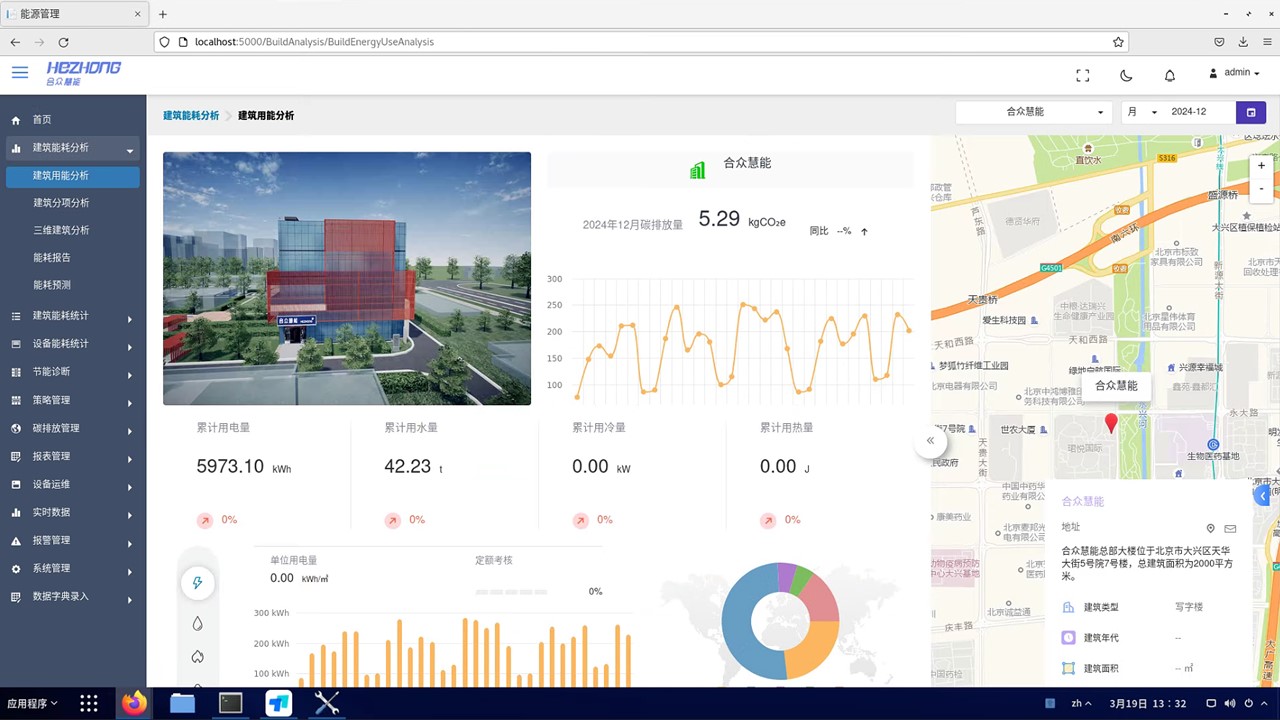Collapse the 建筑能耗分析 menu group
The image size is (1280, 720).
73,148
